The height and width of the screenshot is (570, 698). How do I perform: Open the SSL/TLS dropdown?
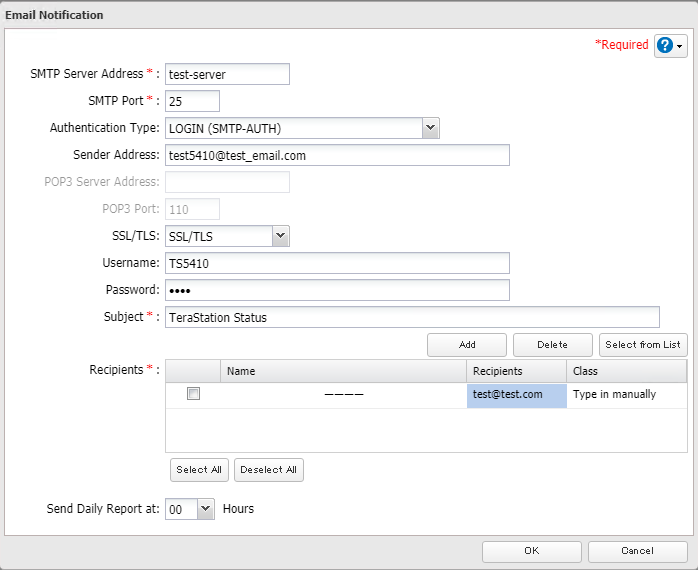click(x=280, y=236)
